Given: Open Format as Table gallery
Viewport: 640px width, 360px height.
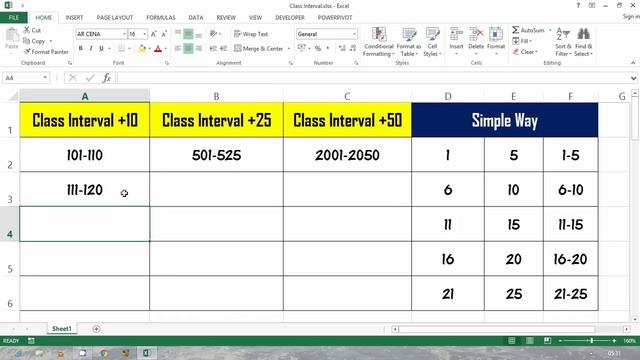Looking at the screenshot, I should (x=409, y=42).
